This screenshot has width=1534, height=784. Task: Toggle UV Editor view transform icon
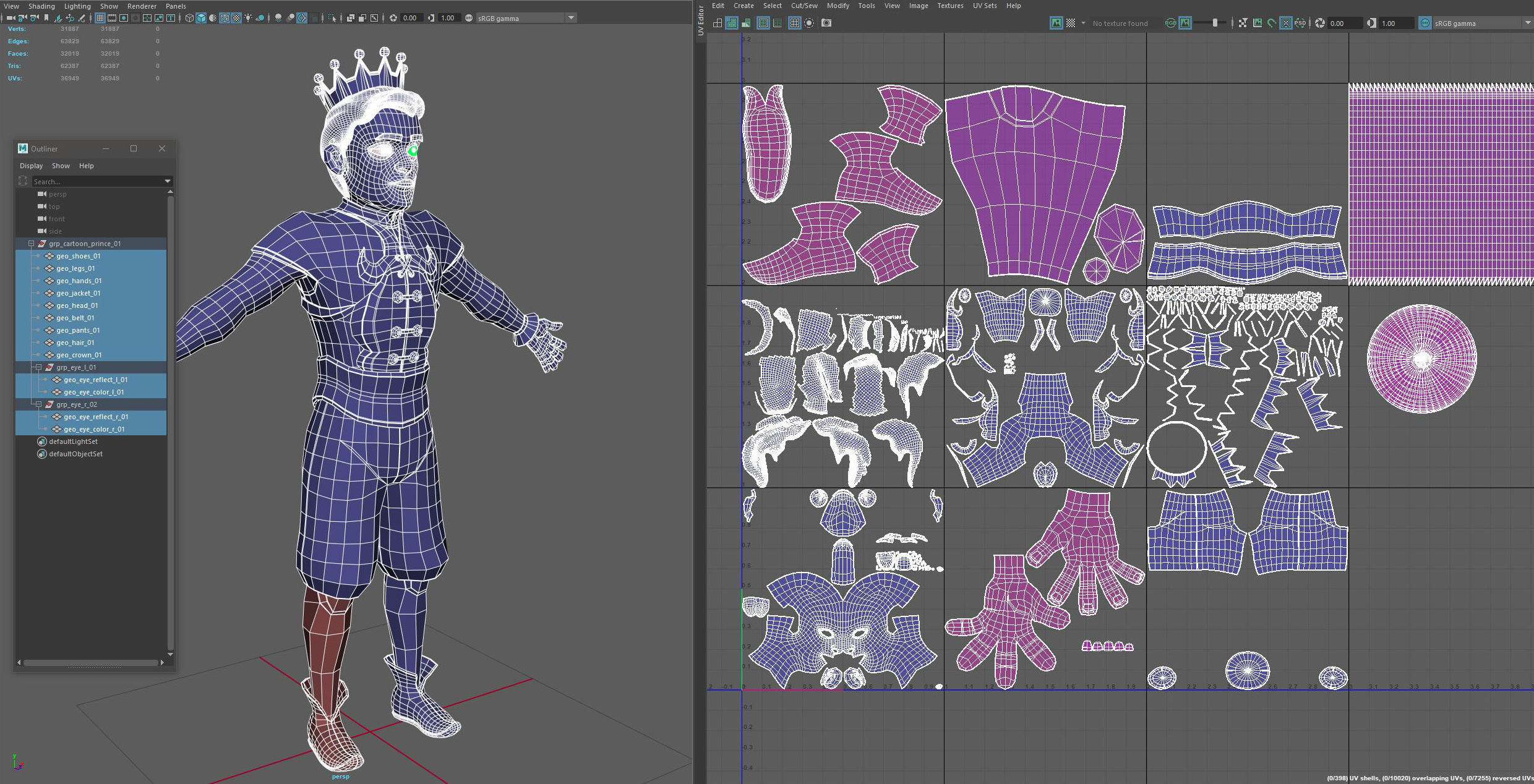point(1425,23)
